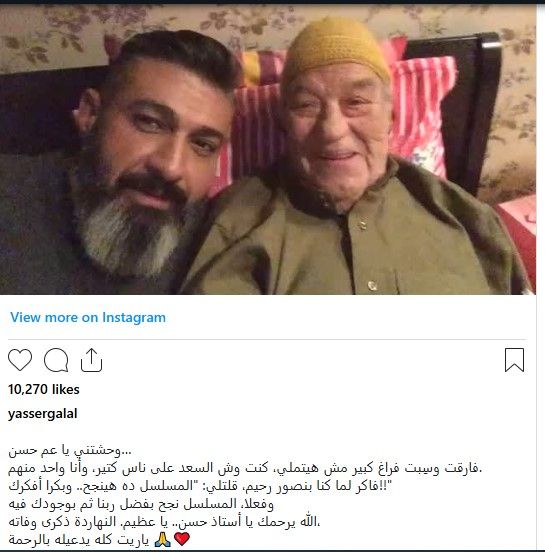The width and height of the screenshot is (545, 552).
Task: Select the caption line starting وحشتني يا عم حسن
Action: point(70,450)
